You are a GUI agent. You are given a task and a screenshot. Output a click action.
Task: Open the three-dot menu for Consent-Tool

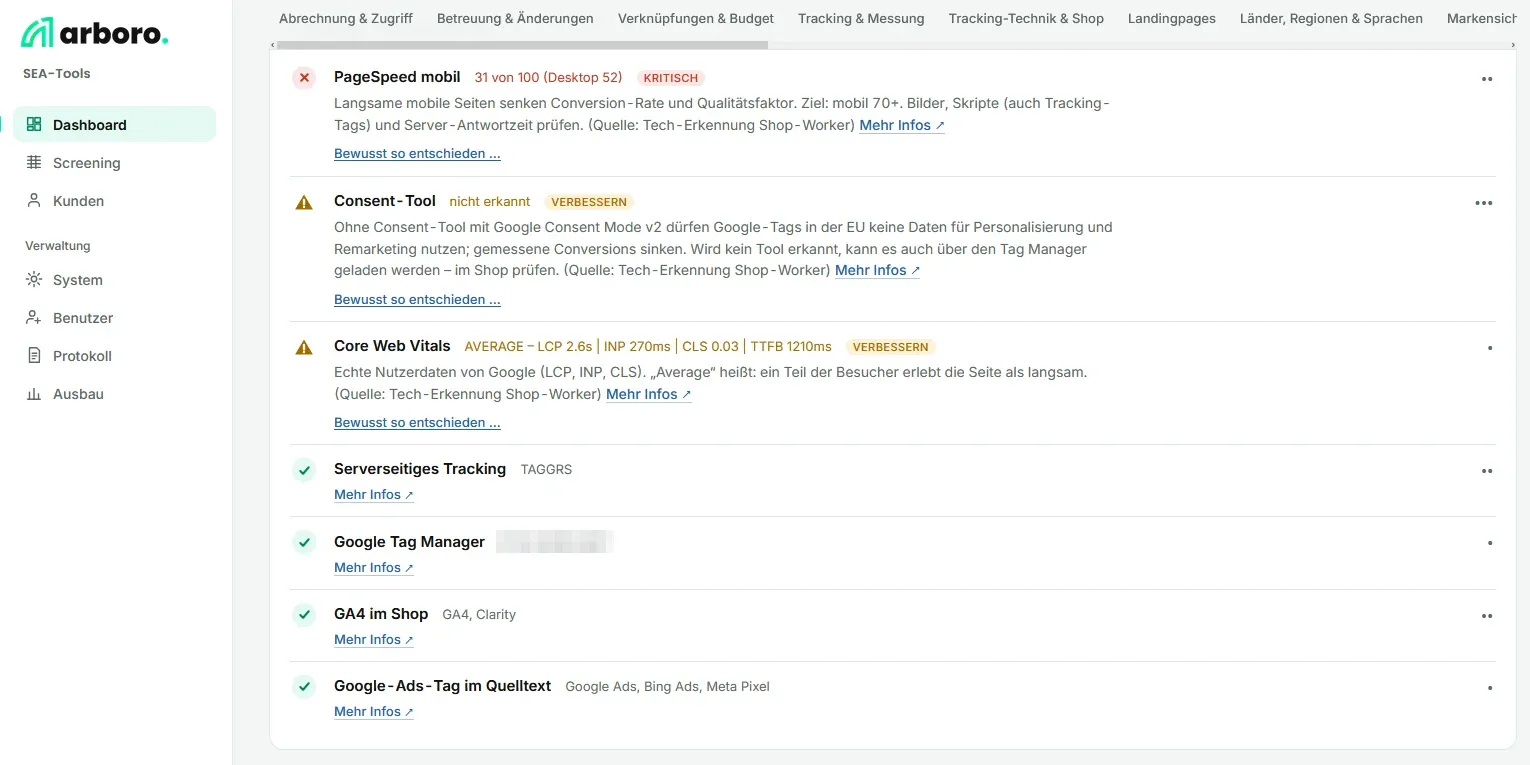[1484, 203]
